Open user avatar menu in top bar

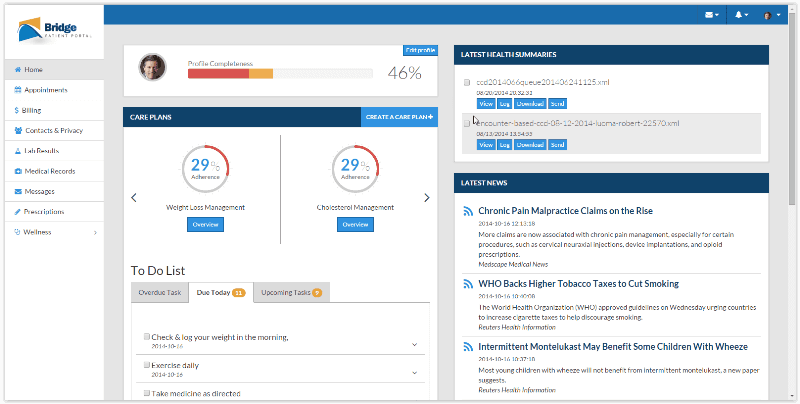pos(772,15)
